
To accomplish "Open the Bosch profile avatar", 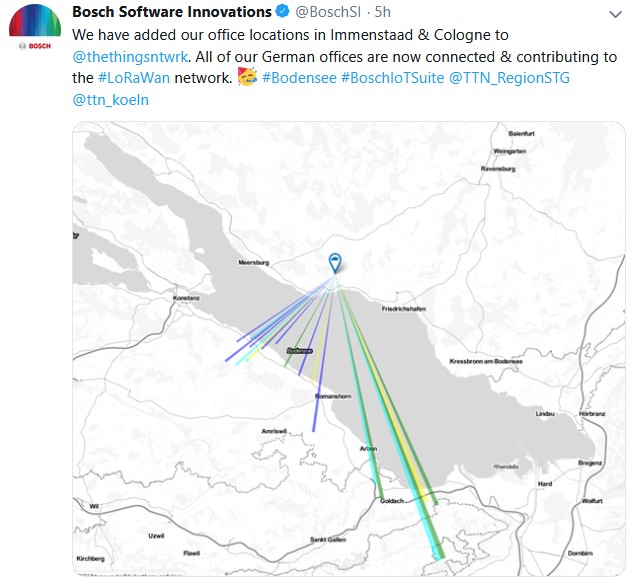I will pyautogui.click(x=35, y=27).
